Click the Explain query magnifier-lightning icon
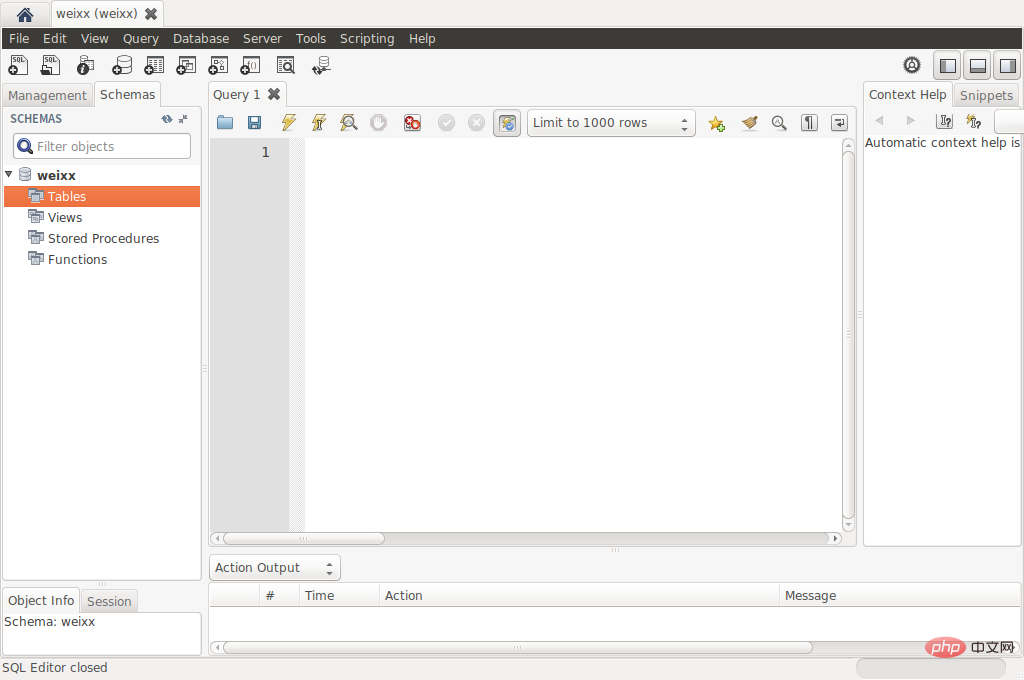 (x=348, y=123)
